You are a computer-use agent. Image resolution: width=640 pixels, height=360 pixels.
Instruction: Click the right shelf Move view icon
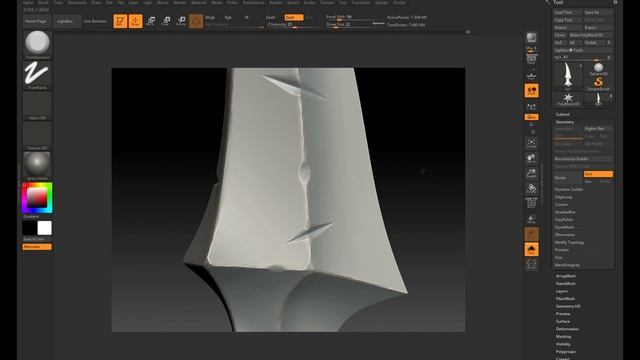coord(531,158)
